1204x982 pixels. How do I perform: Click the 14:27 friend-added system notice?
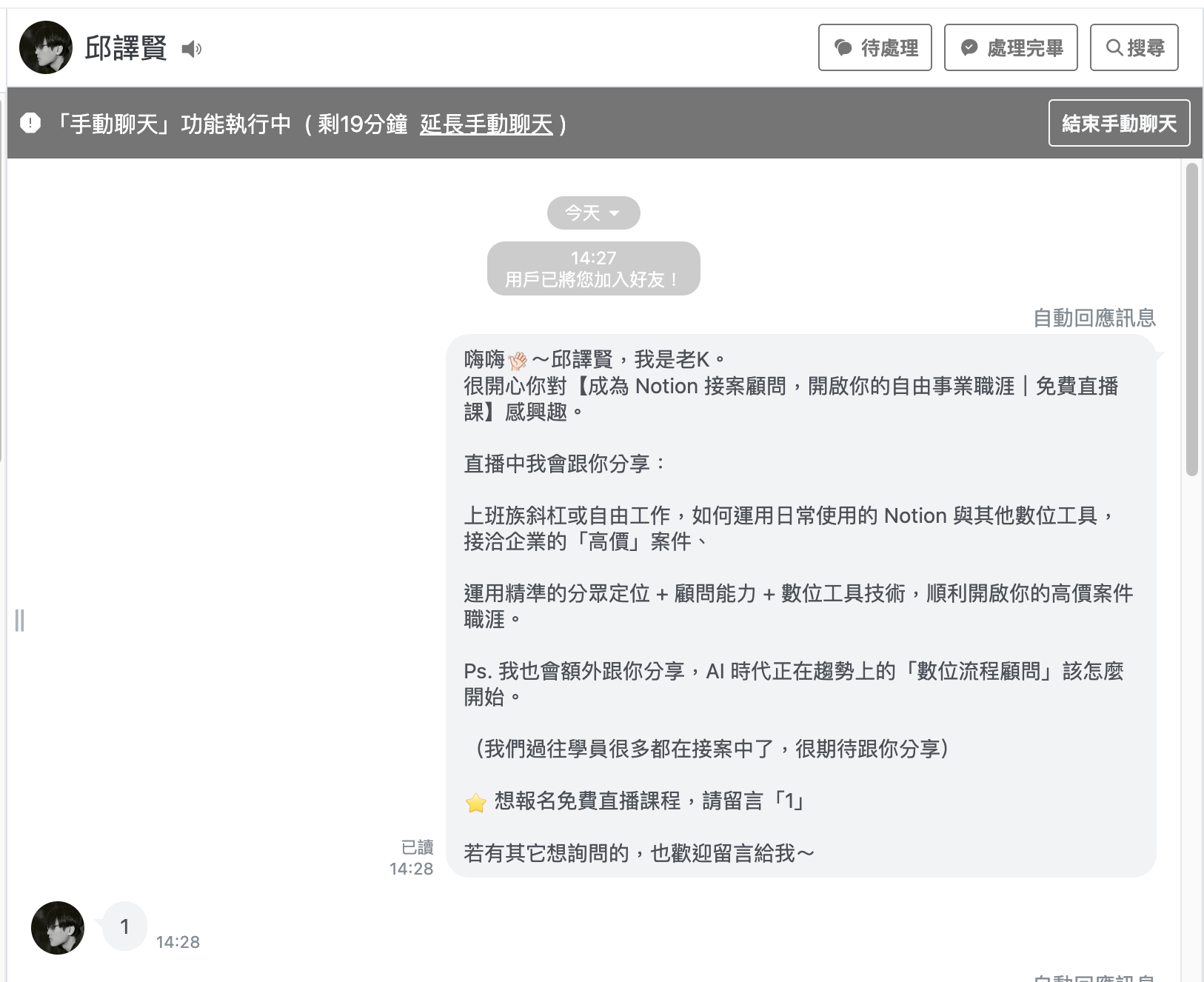(x=593, y=268)
